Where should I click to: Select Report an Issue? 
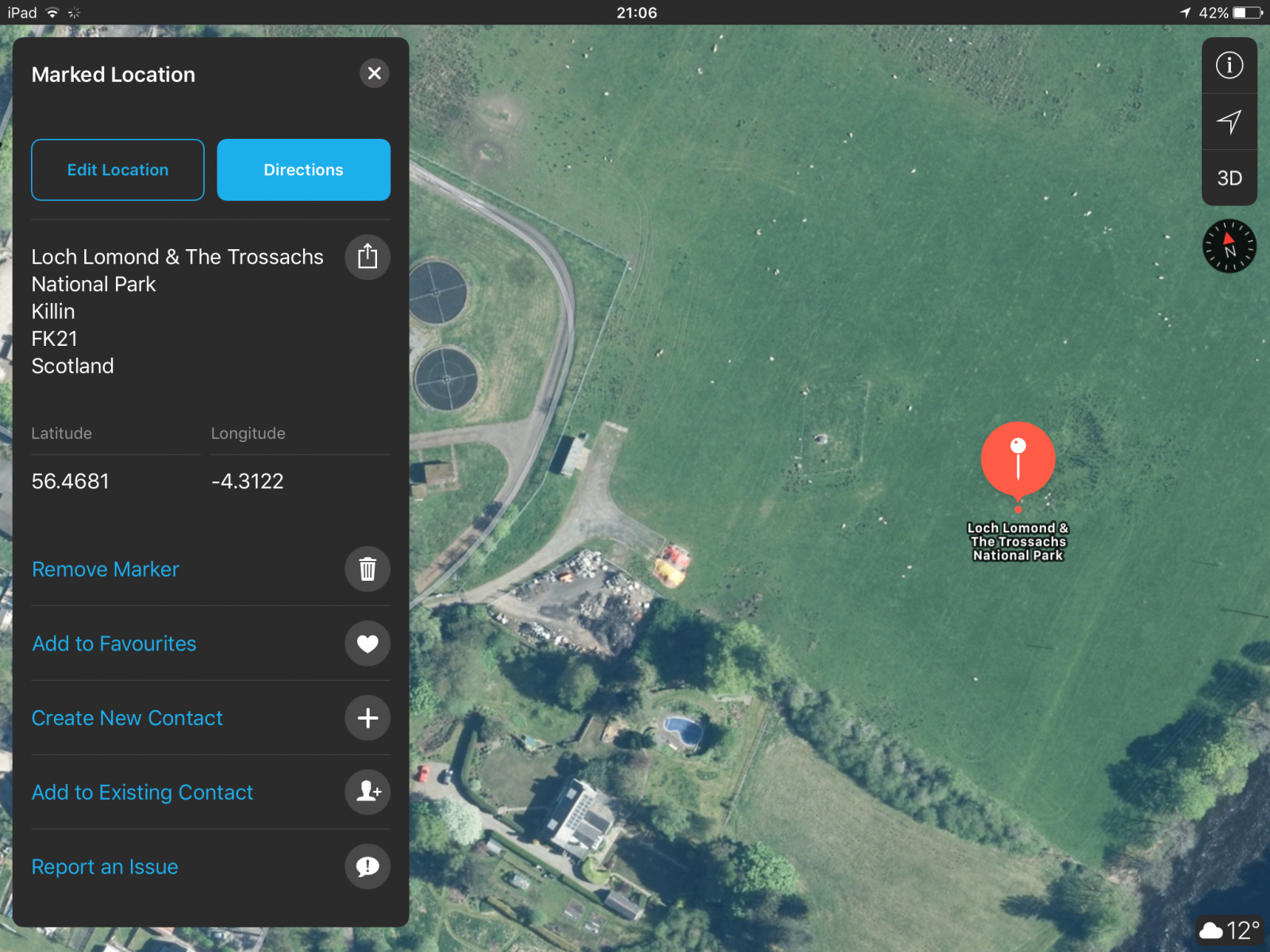pos(105,867)
